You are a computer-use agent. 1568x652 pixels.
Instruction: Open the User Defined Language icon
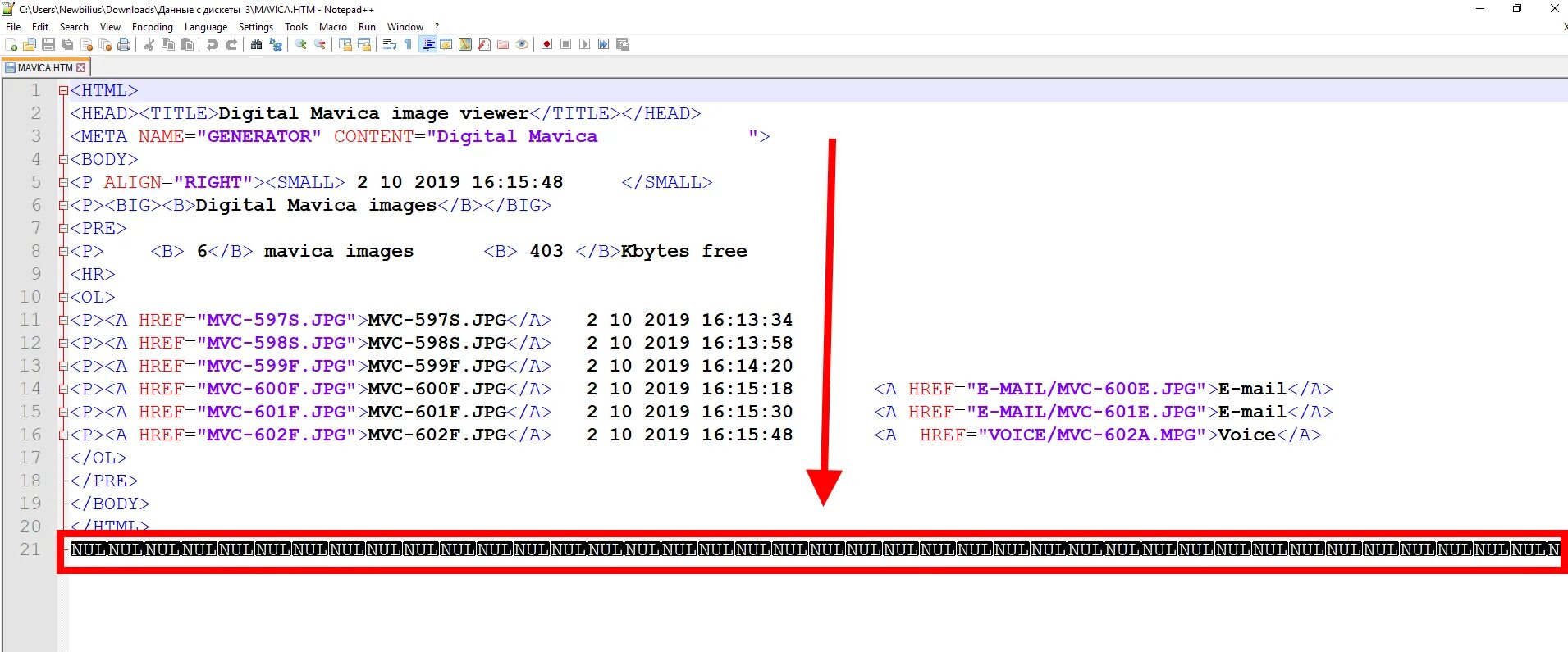pos(446,44)
